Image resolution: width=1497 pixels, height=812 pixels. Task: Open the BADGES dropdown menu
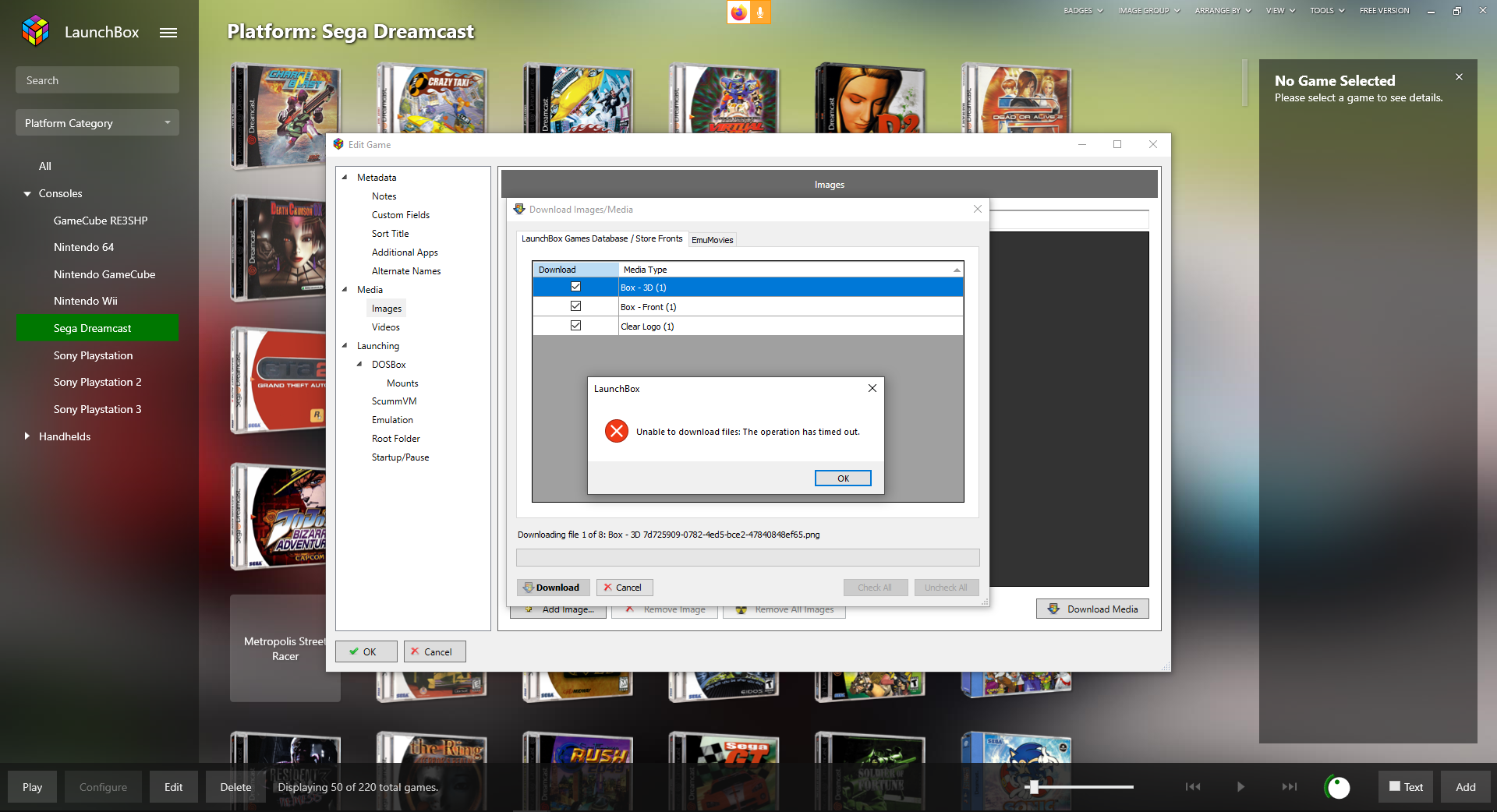click(x=1083, y=11)
